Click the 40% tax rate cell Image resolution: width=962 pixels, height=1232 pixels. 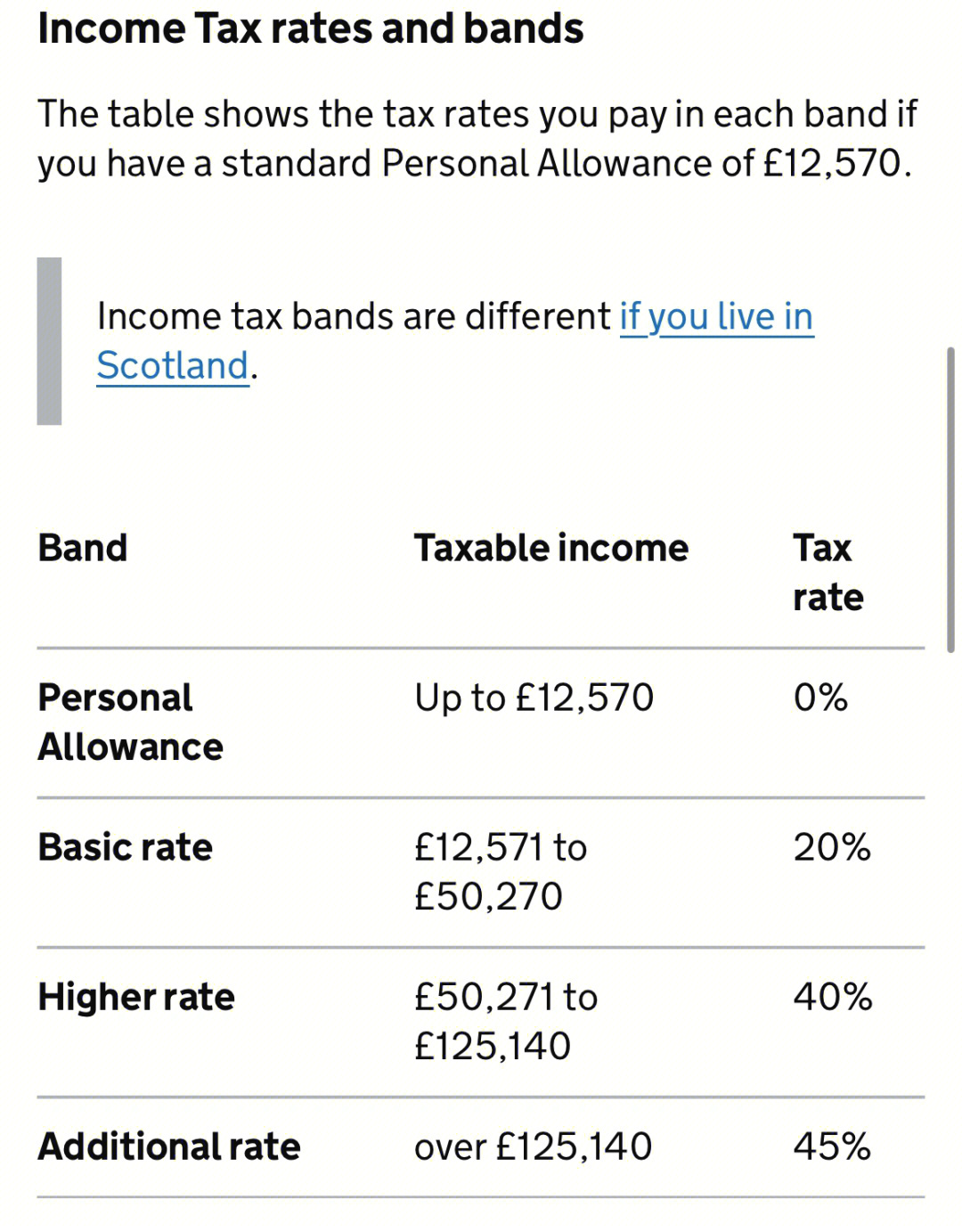[x=833, y=997]
